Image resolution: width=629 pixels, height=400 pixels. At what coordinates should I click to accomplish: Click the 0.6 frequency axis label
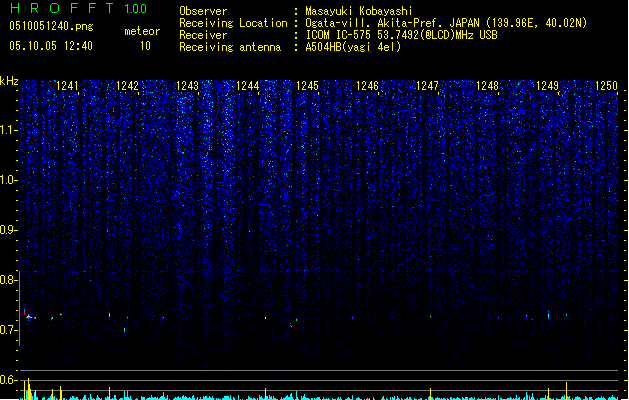click(8, 380)
